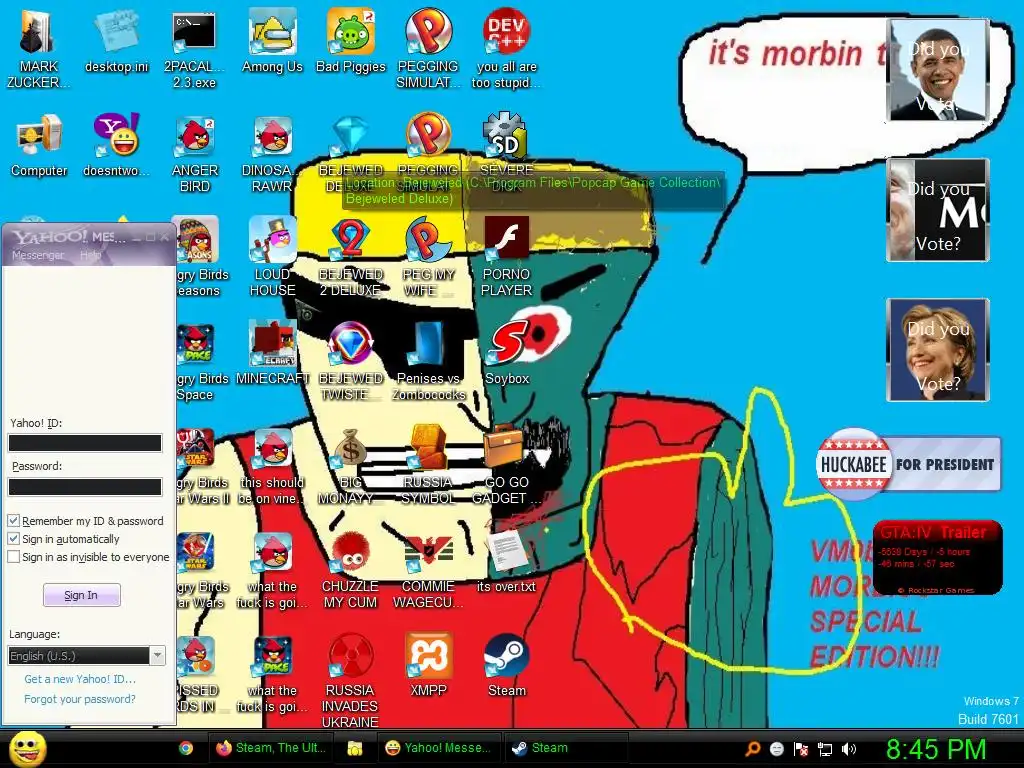Open the Computer desktop icon
The image size is (1024, 768).
coord(39,145)
